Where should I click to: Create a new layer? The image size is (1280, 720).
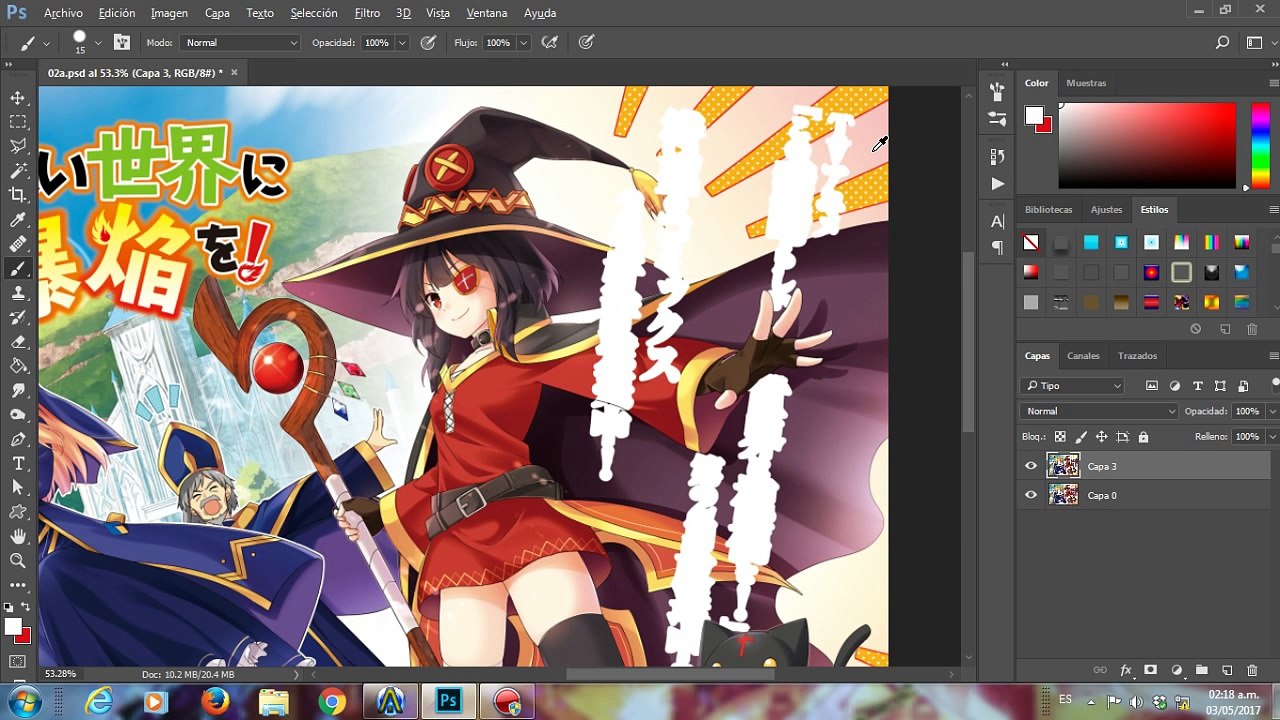(x=1227, y=670)
